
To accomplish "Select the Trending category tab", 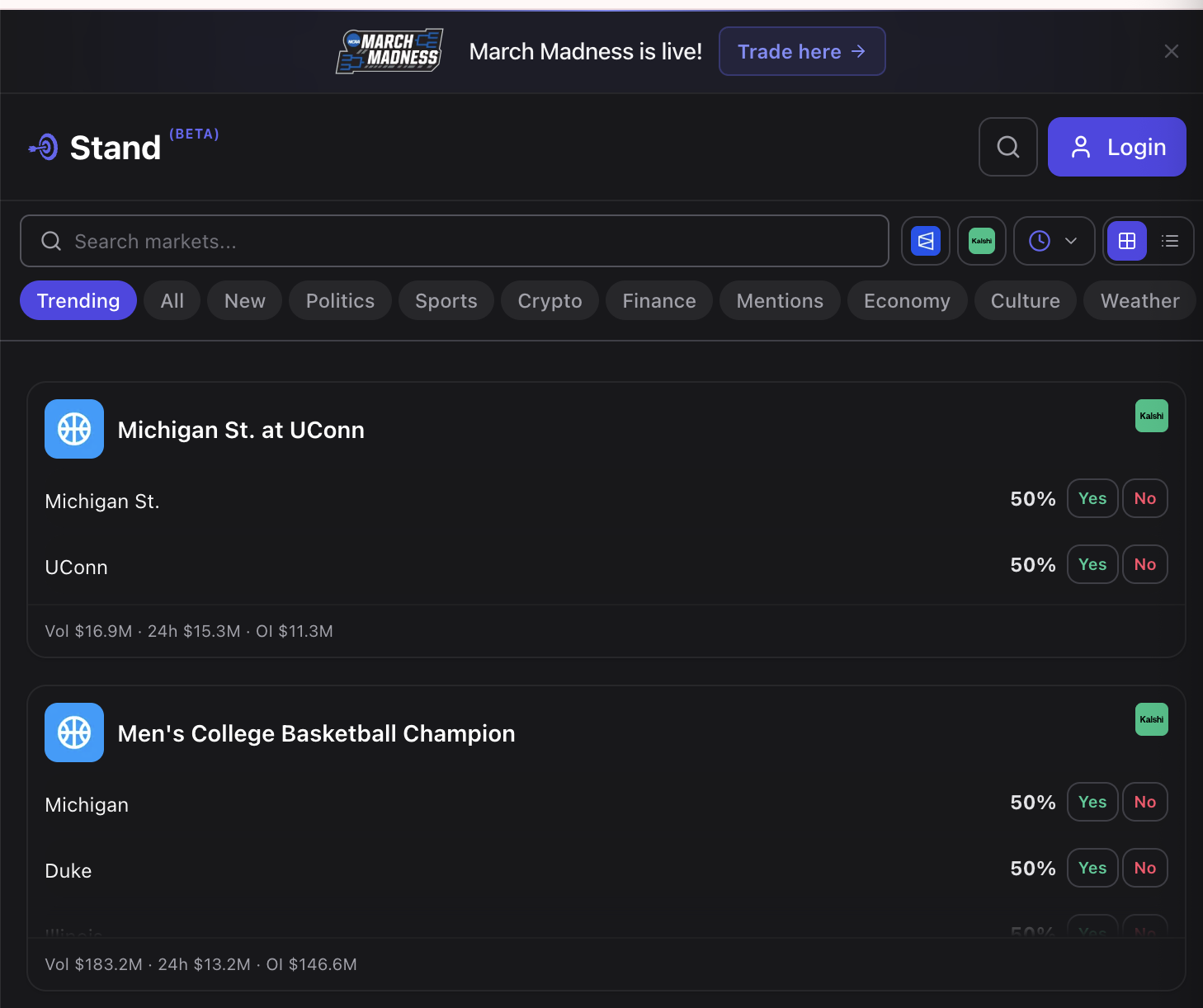I will [78, 301].
